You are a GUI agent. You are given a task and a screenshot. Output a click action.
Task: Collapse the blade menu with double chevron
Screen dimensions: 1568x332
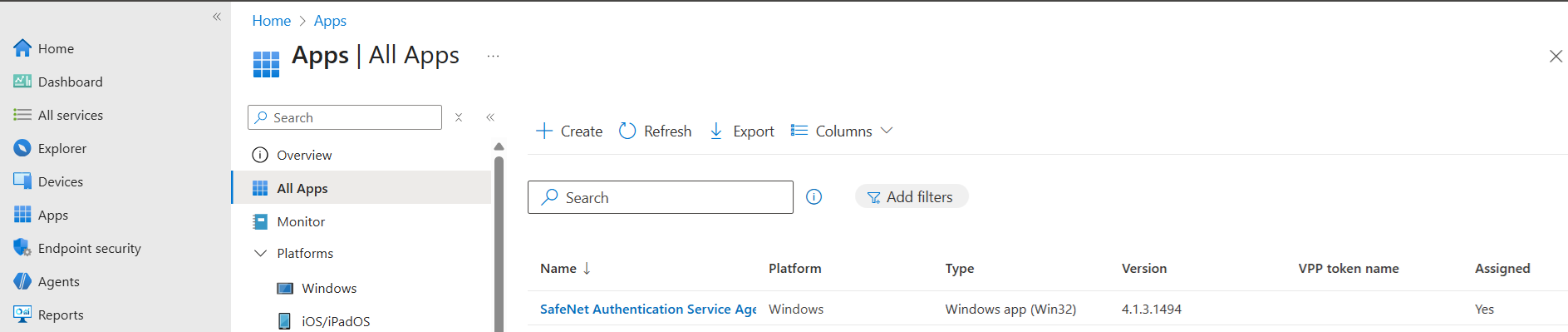pos(490,117)
